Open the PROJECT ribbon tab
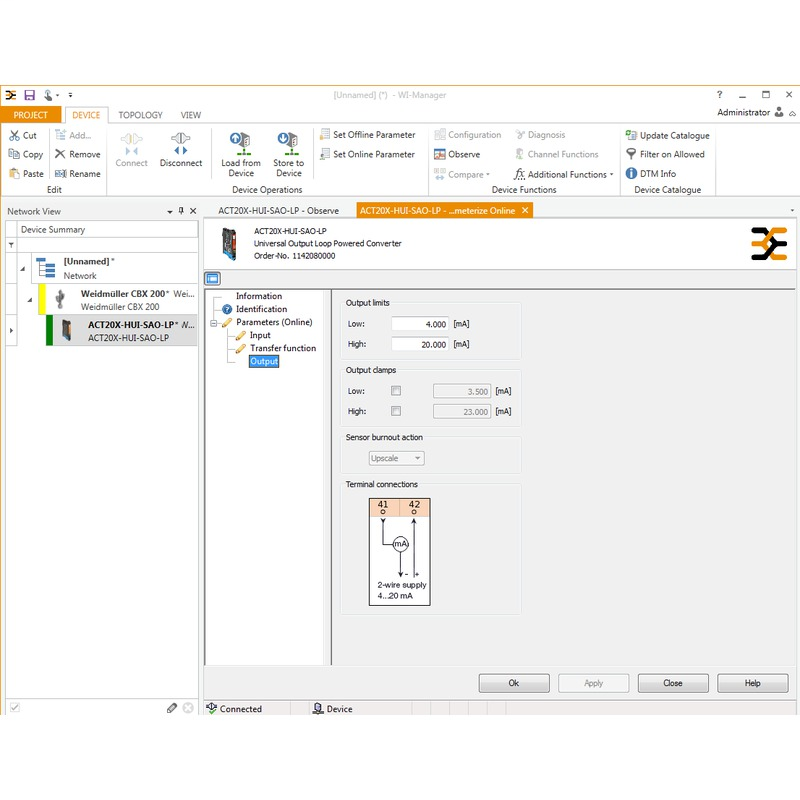 [x=31, y=115]
